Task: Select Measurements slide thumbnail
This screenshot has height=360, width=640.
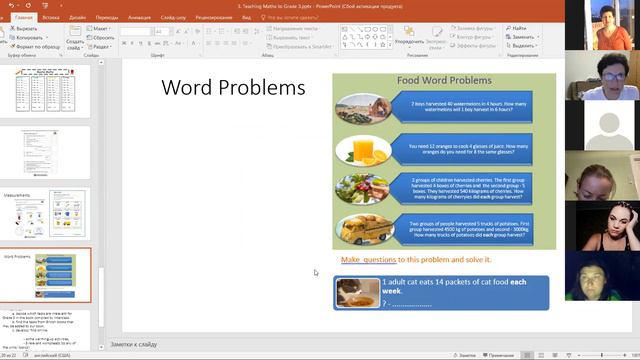Action: [45, 213]
